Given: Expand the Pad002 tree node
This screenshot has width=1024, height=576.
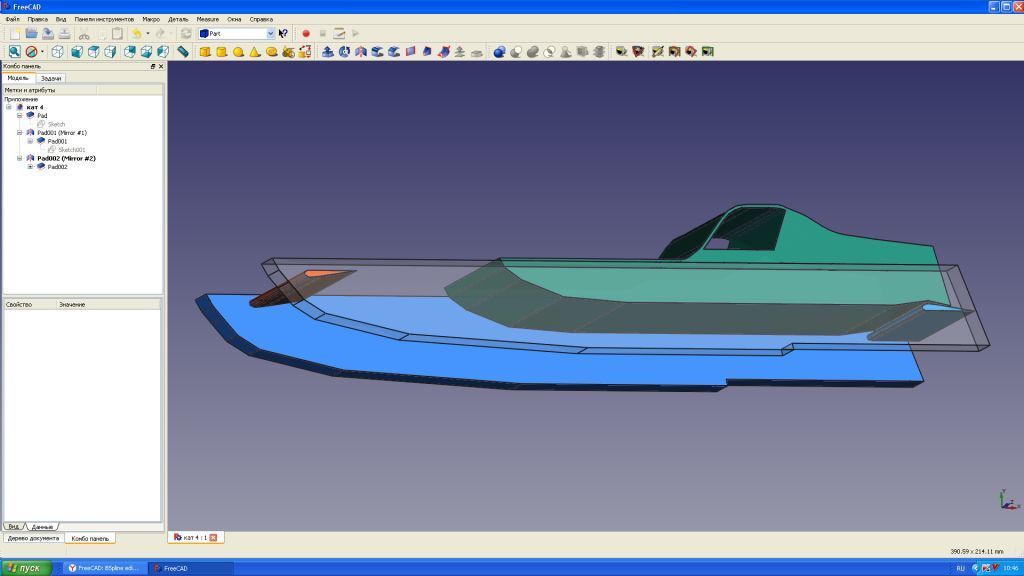Looking at the screenshot, I should (30, 167).
